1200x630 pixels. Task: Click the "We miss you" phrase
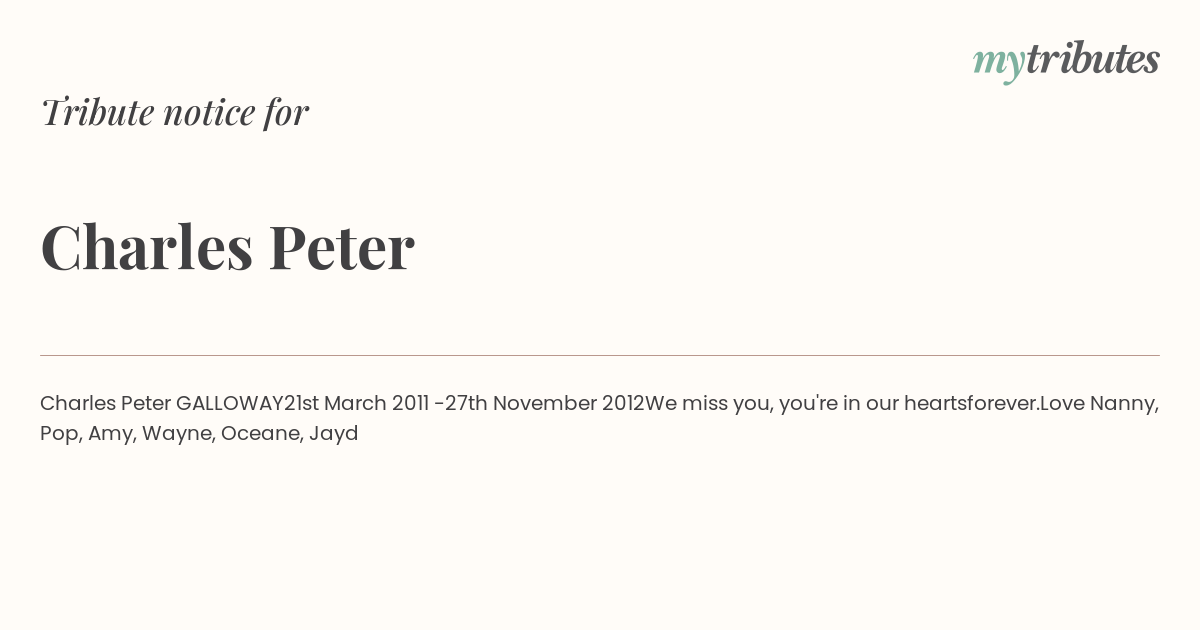(707, 404)
